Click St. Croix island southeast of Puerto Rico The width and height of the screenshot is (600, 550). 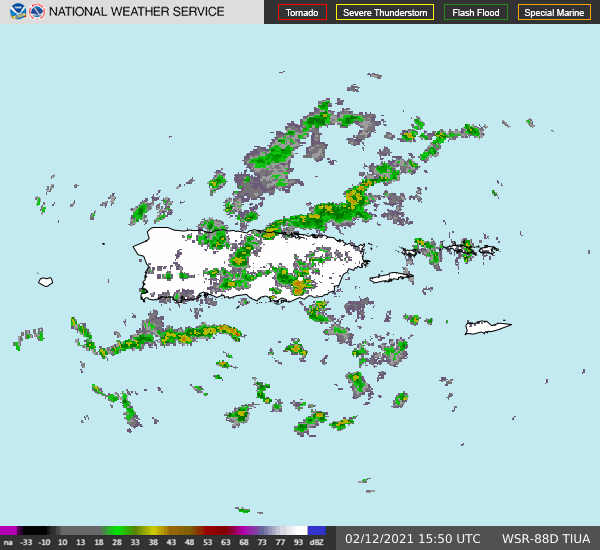coord(487,327)
